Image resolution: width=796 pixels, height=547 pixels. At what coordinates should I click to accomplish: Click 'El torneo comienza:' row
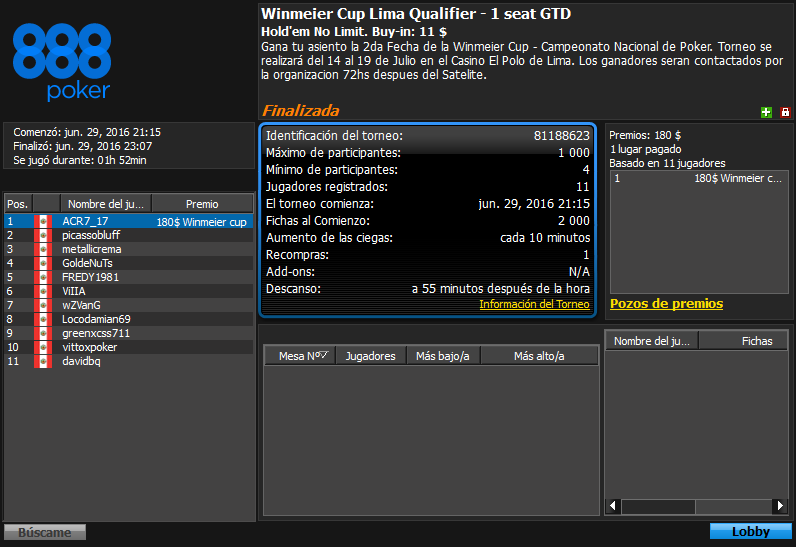[427, 203]
